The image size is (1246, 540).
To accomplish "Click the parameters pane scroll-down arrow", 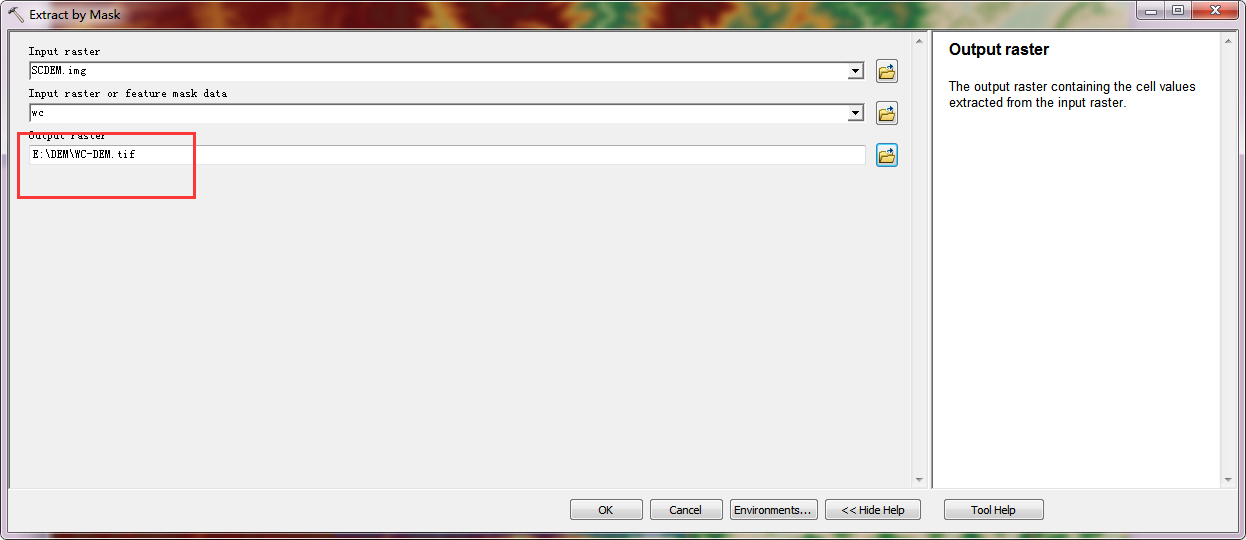I will tap(919, 480).
